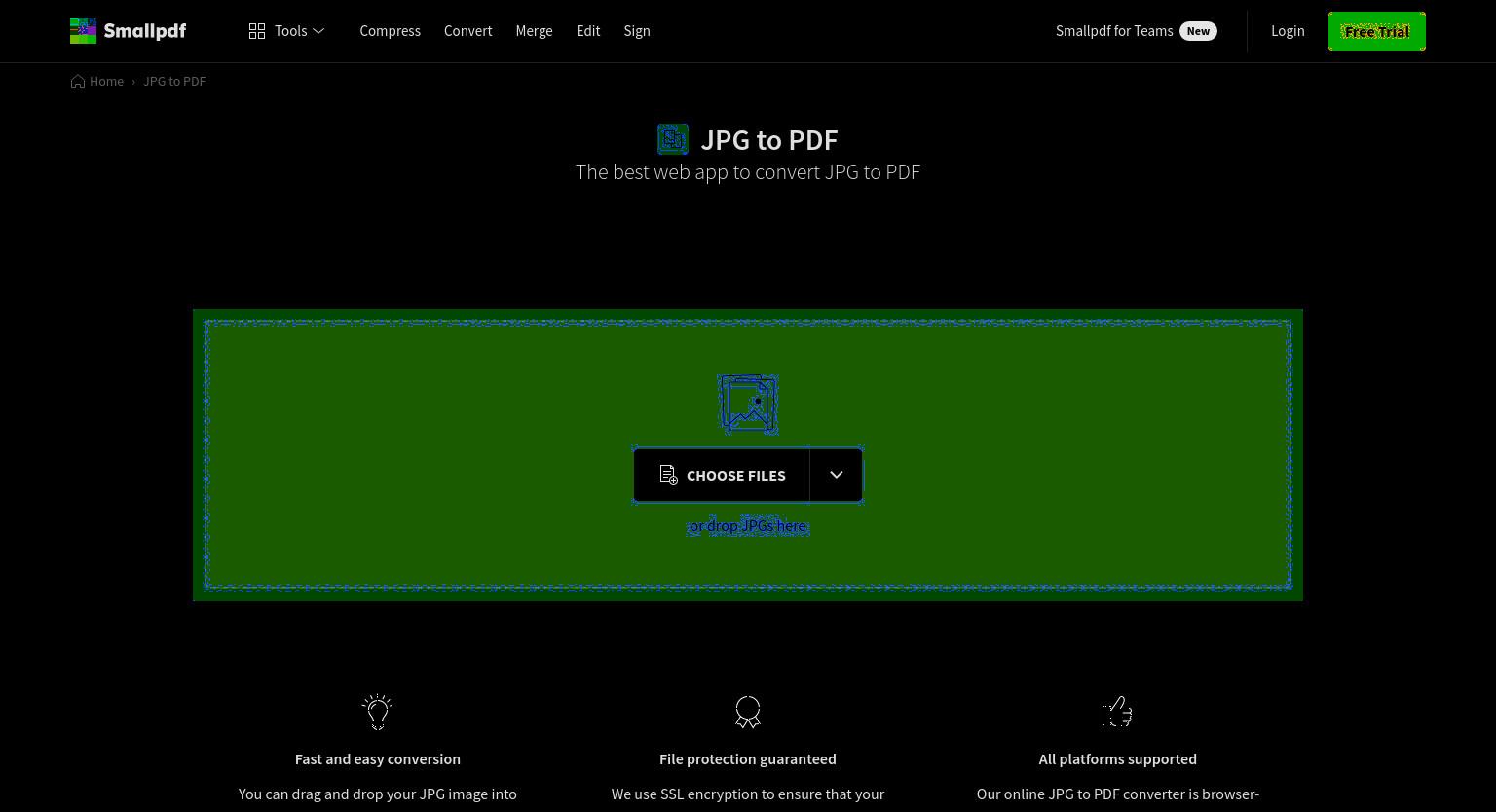The width and height of the screenshot is (1496, 812).
Task: Open the Sign menu item
Action: click(637, 31)
